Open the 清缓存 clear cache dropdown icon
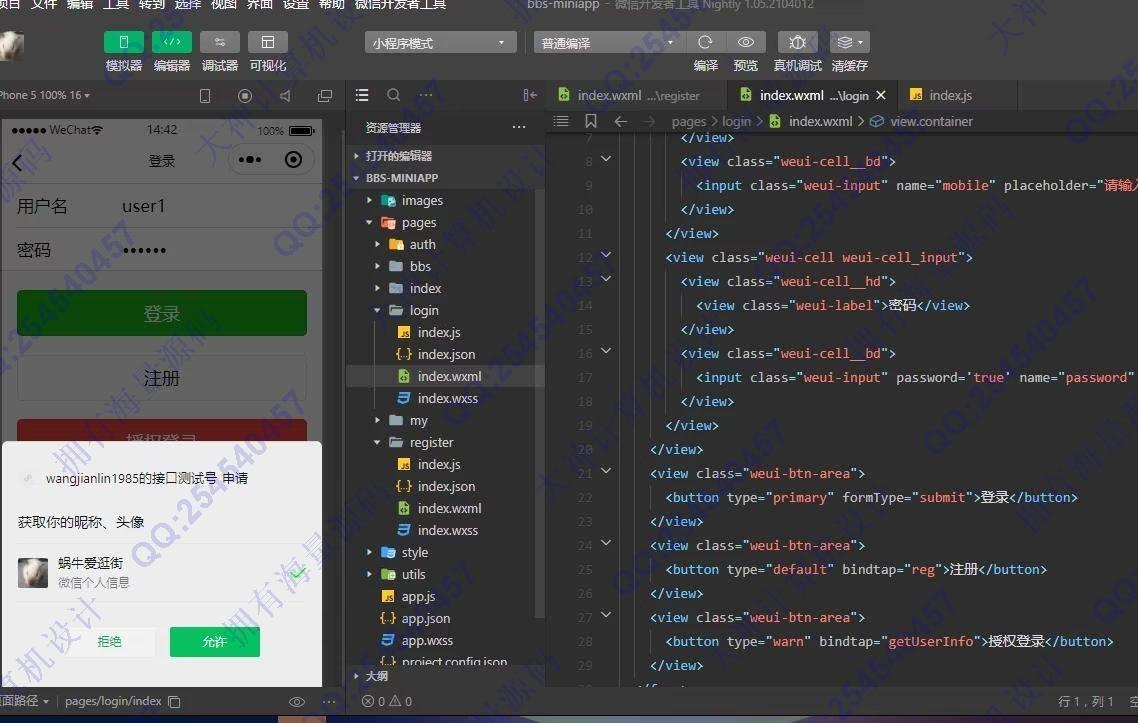 click(x=849, y=42)
